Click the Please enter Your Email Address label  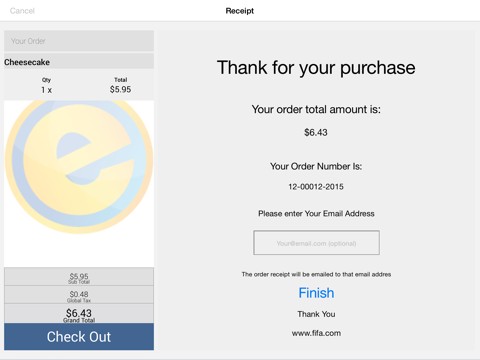pos(316,213)
